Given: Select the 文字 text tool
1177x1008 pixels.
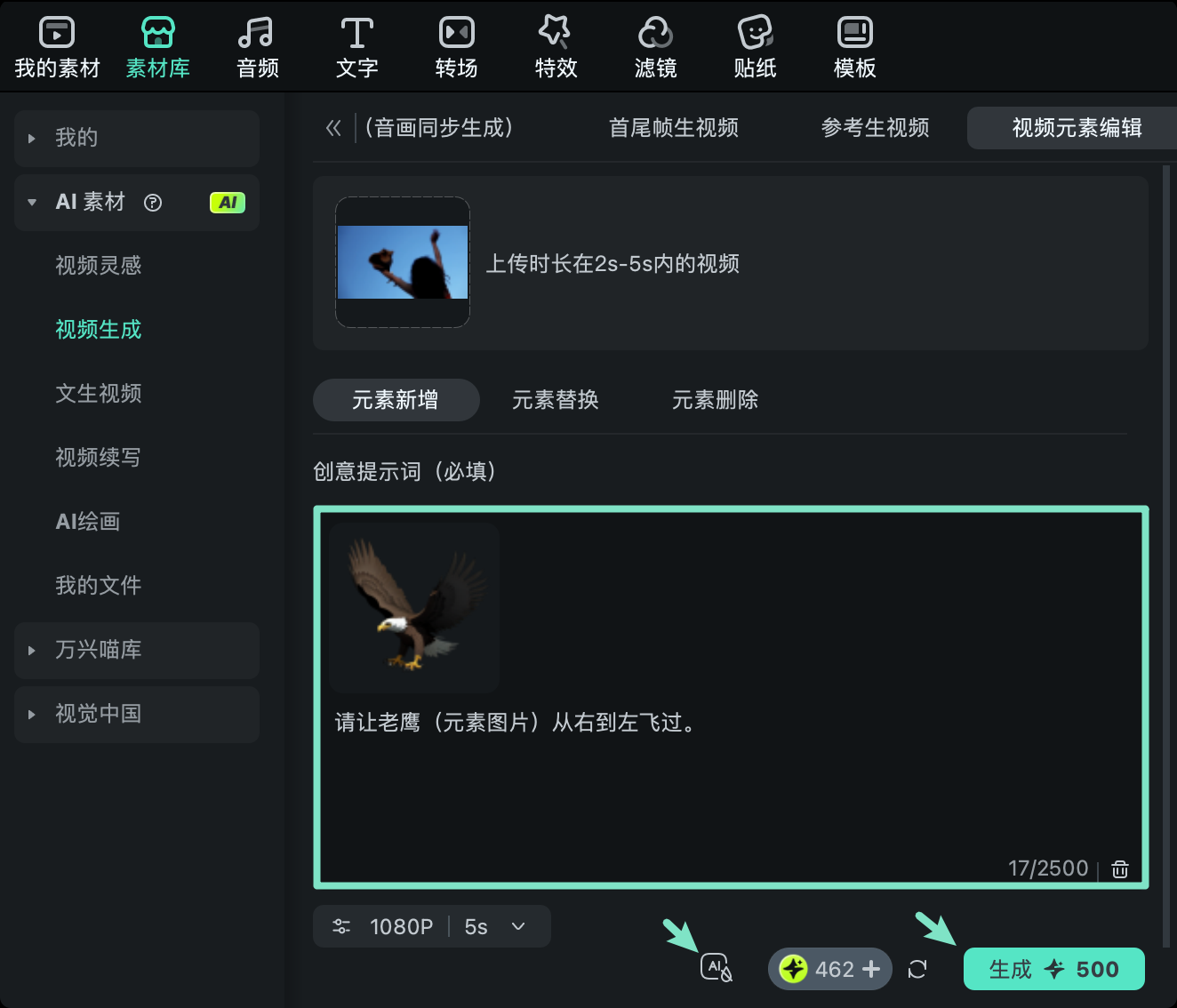Looking at the screenshot, I should (x=356, y=46).
